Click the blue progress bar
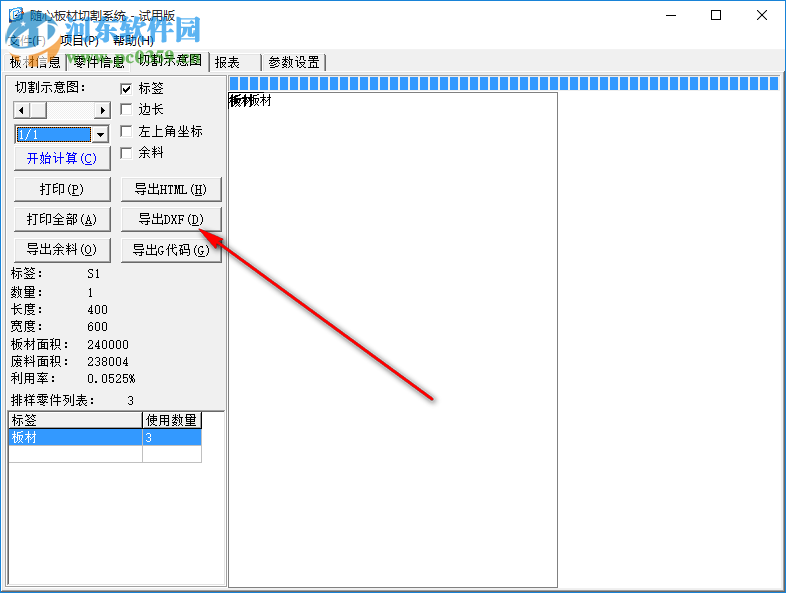The width and height of the screenshot is (786, 593). [504, 83]
